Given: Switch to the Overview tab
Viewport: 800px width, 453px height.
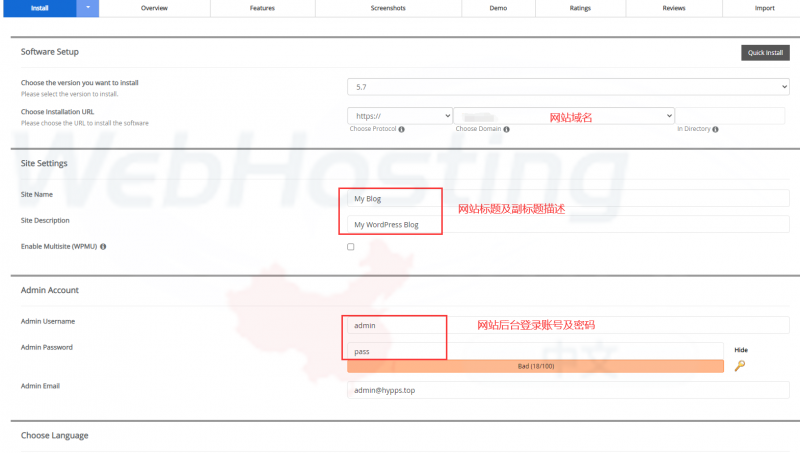Looking at the screenshot, I should click(x=154, y=7).
